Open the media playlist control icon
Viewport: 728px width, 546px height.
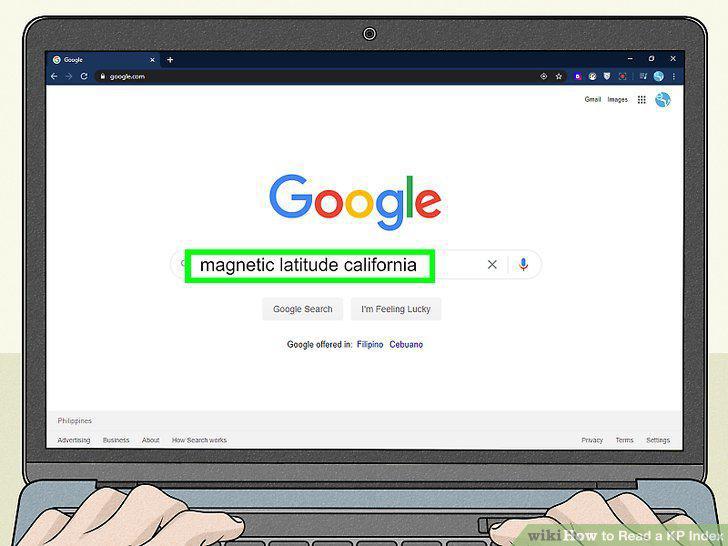pos(643,76)
